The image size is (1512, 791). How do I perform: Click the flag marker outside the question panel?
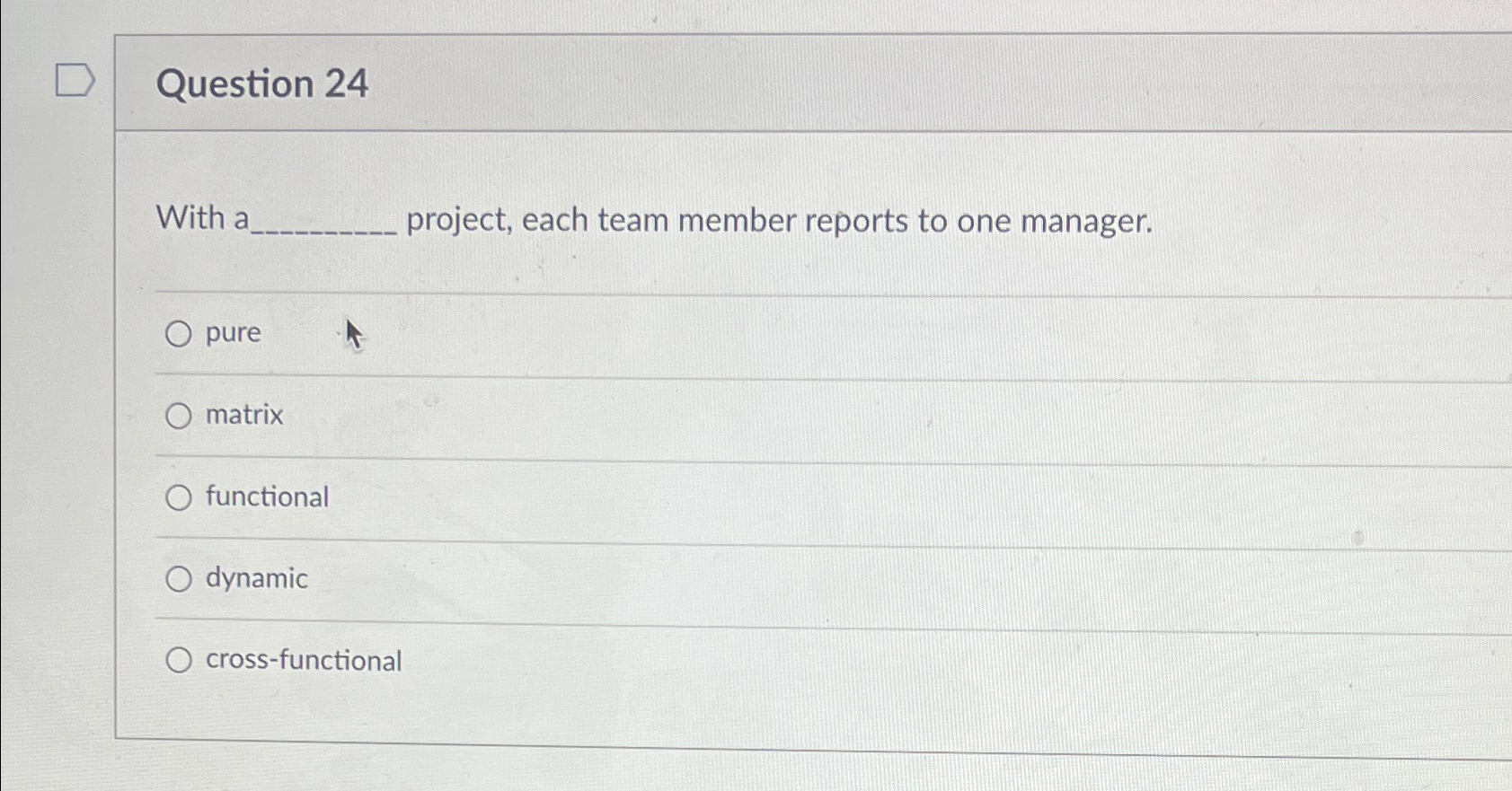pos(75,81)
